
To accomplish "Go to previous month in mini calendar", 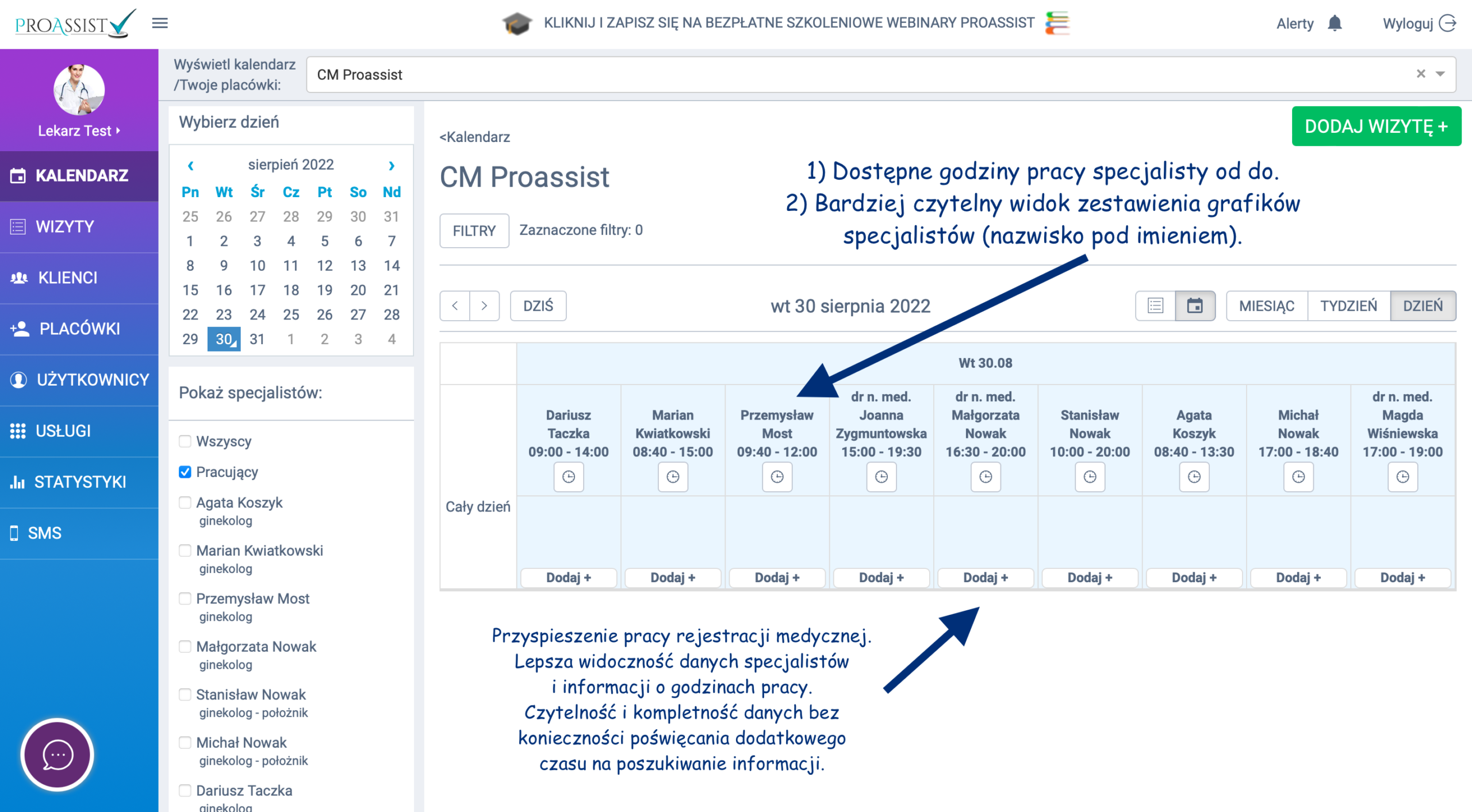I will point(190,166).
